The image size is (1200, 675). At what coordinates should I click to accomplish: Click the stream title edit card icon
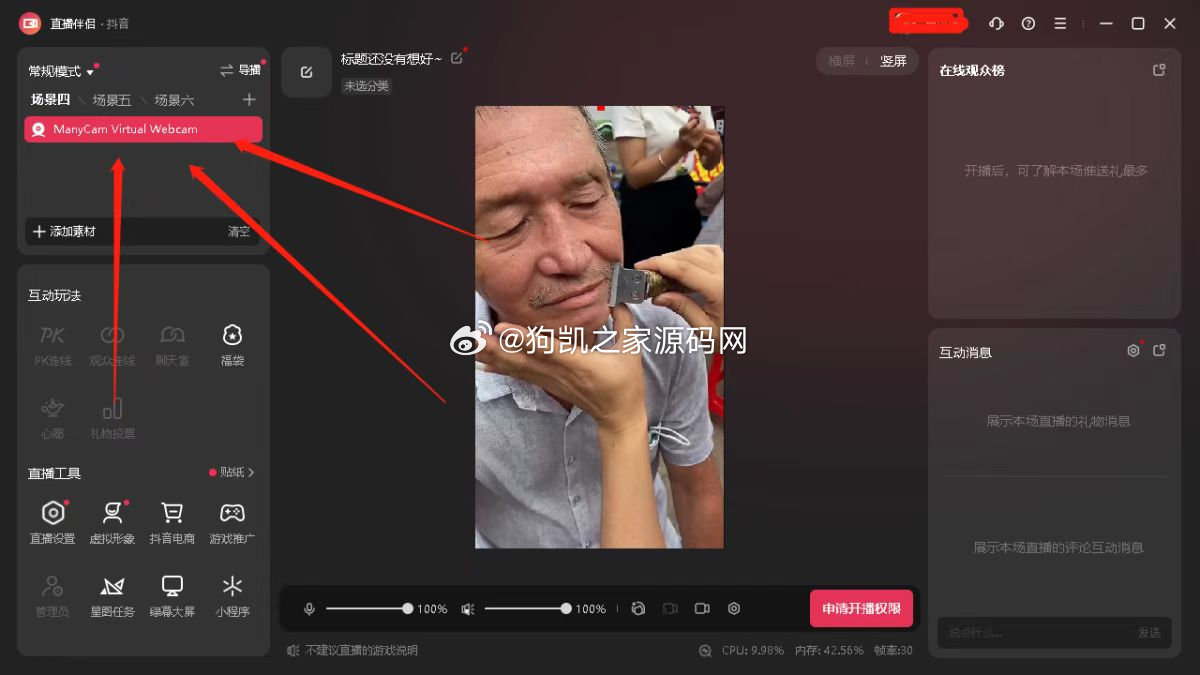click(x=306, y=72)
